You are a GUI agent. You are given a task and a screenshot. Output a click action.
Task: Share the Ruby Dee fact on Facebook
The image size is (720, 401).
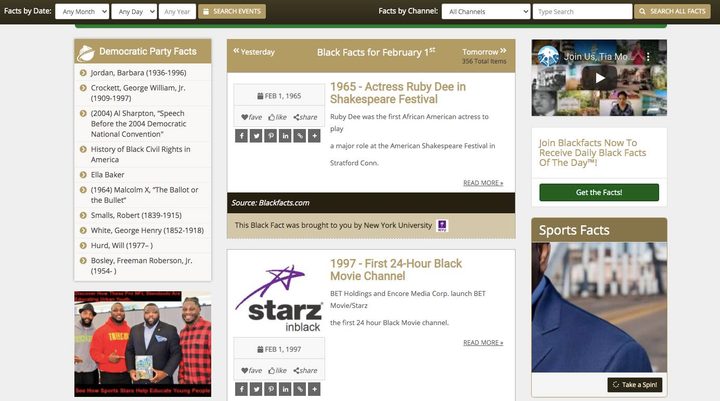pos(243,136)
